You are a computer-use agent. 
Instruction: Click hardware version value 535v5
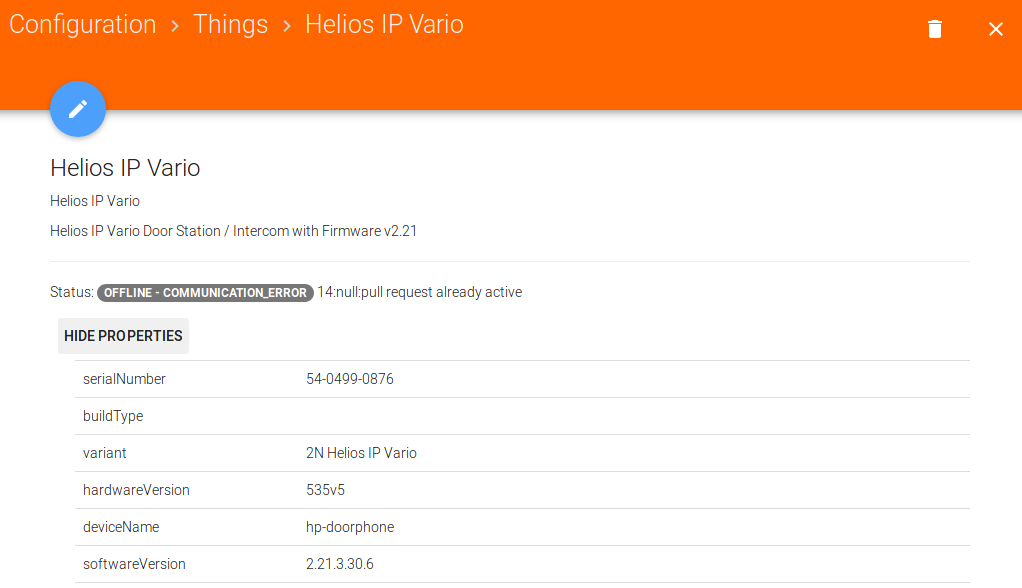[326, 490]
